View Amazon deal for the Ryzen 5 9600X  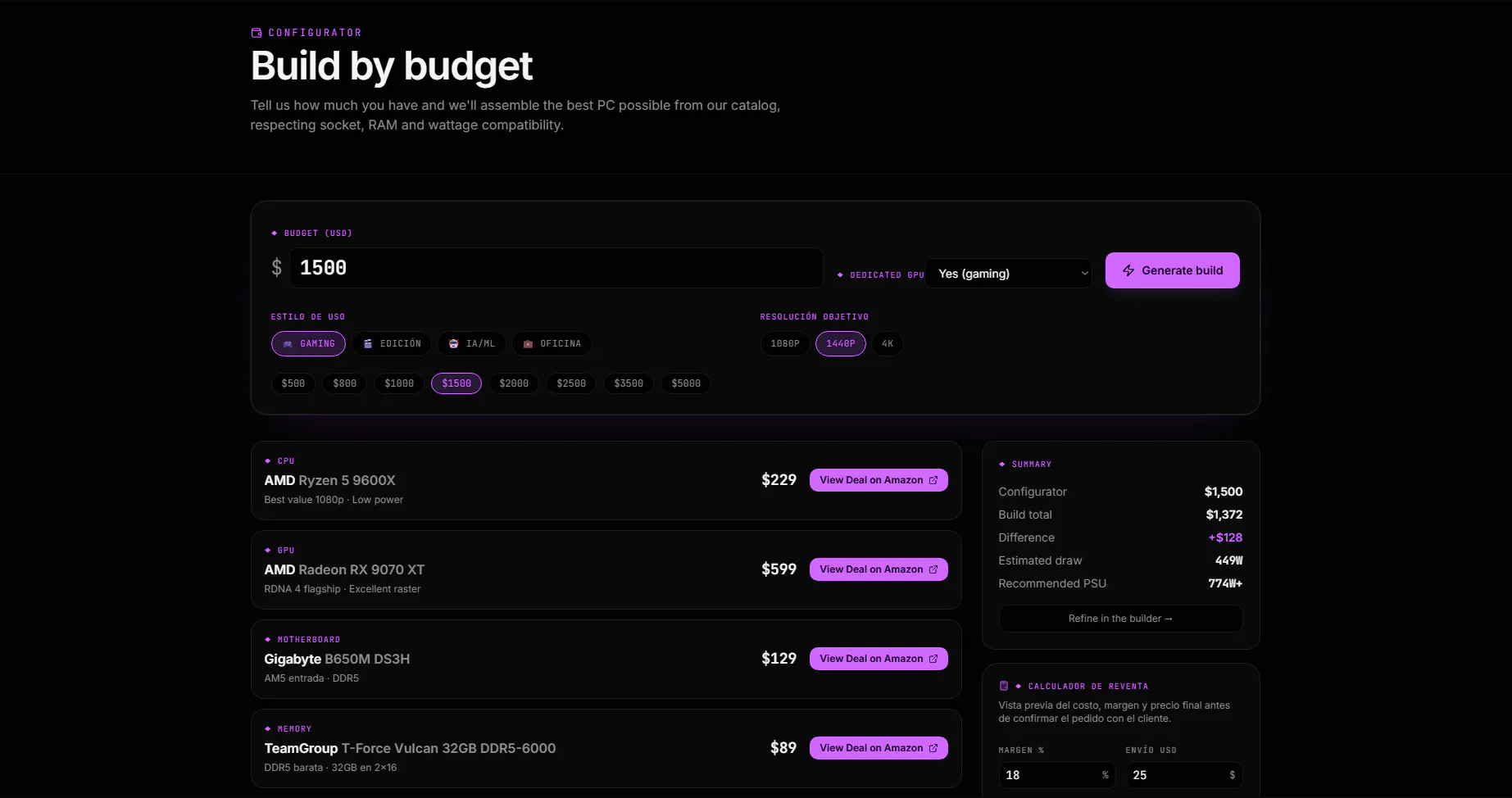pos(879,480)
